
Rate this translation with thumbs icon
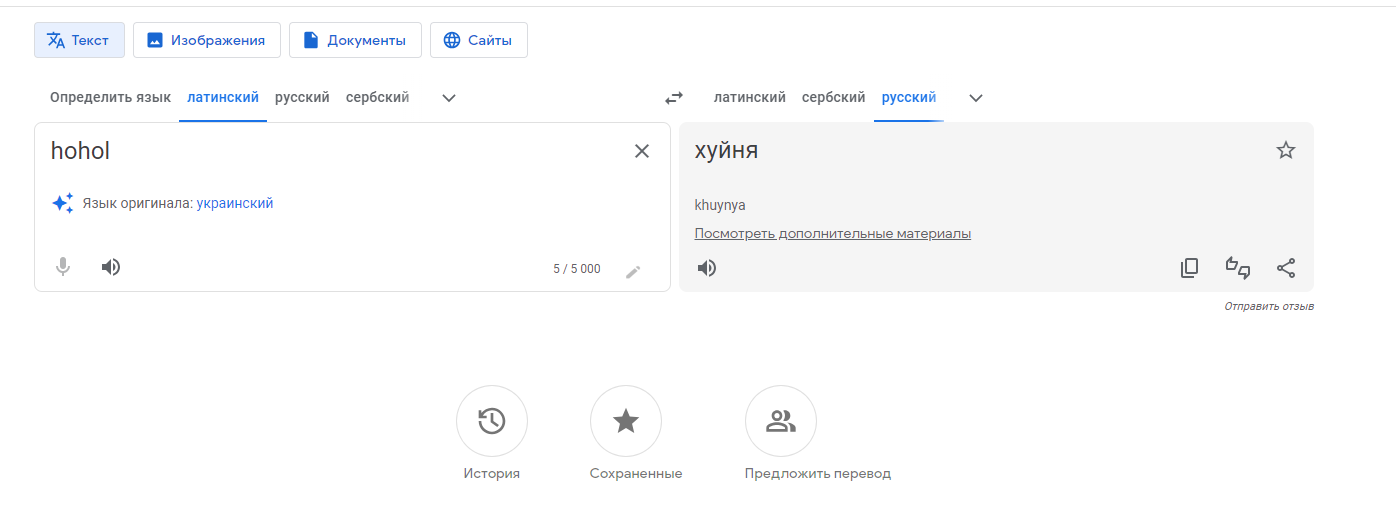coord(1238,267)
